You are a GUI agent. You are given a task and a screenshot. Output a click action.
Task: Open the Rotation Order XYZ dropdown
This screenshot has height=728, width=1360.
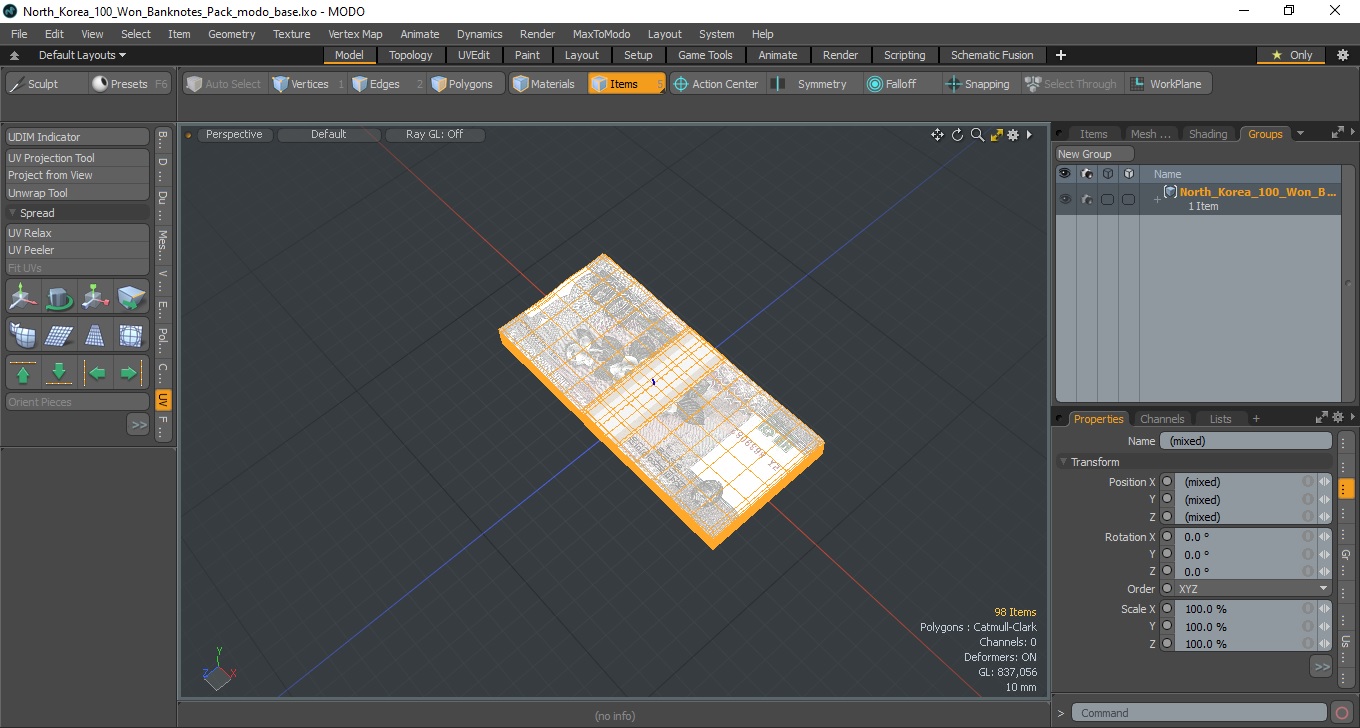1253,589
